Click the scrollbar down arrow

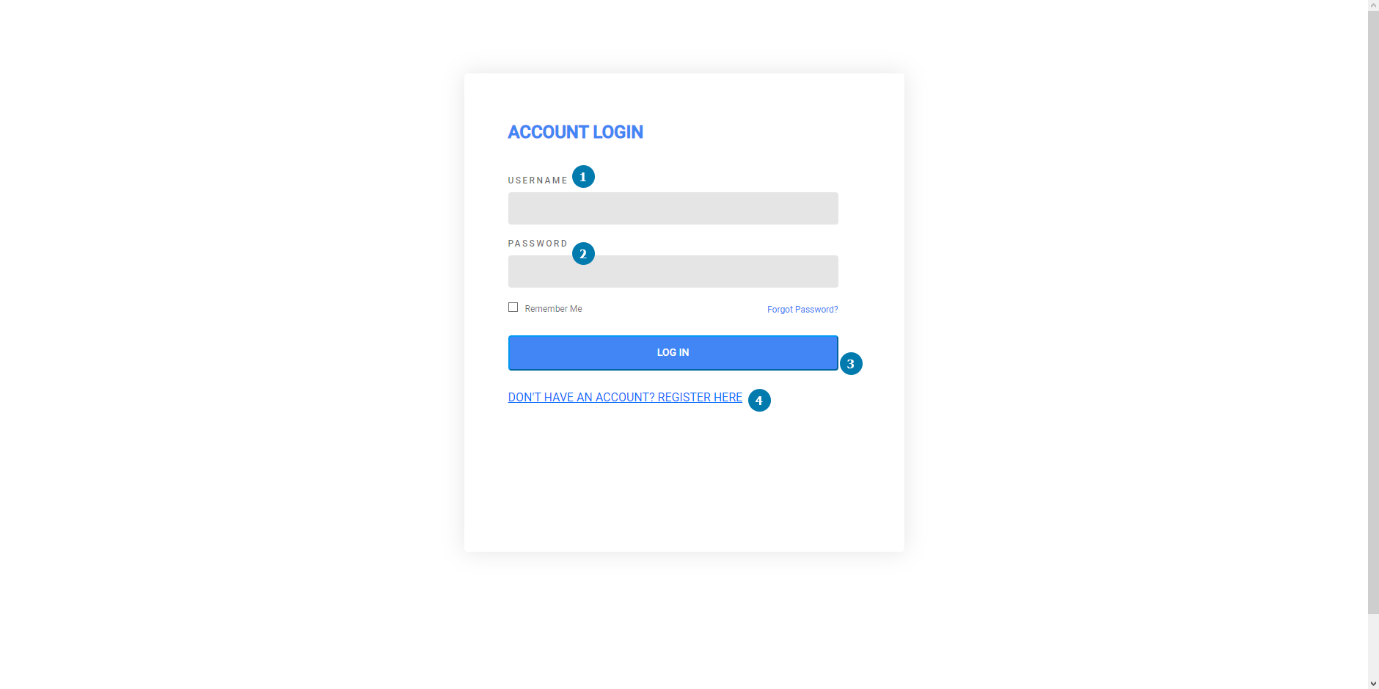[1373, 683]
